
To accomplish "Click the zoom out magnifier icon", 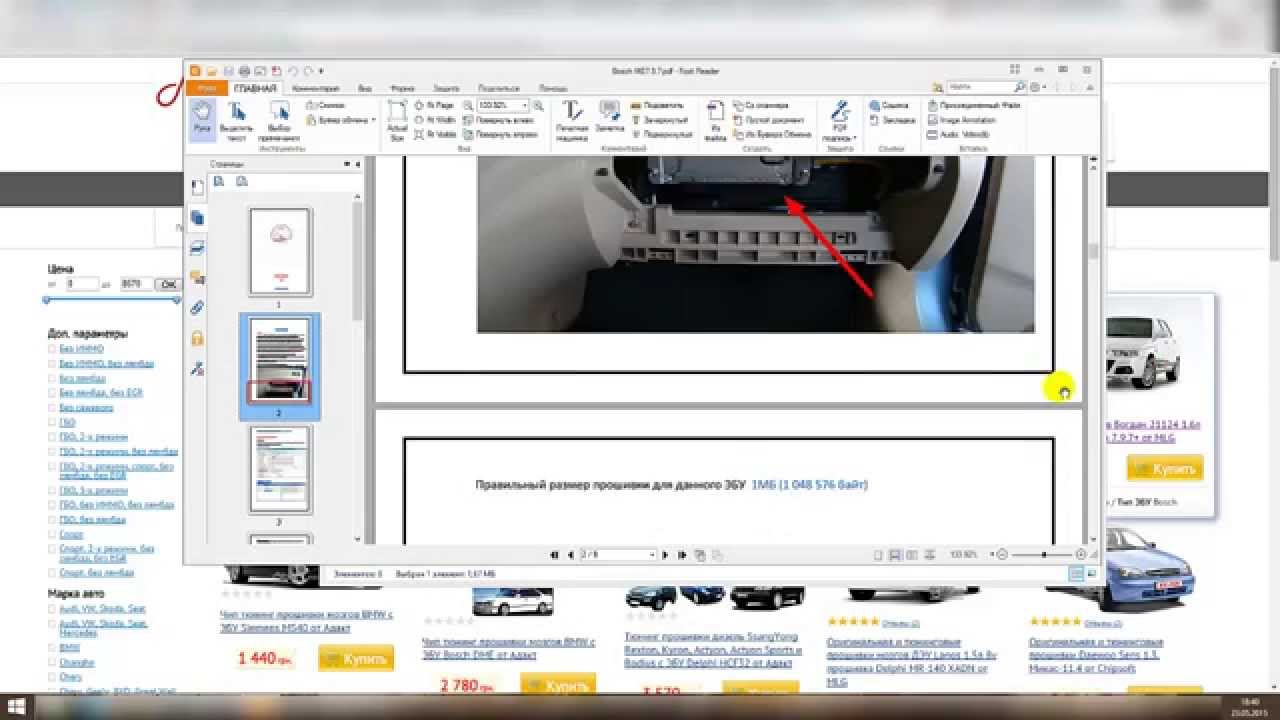I will [x=469, y=105].
